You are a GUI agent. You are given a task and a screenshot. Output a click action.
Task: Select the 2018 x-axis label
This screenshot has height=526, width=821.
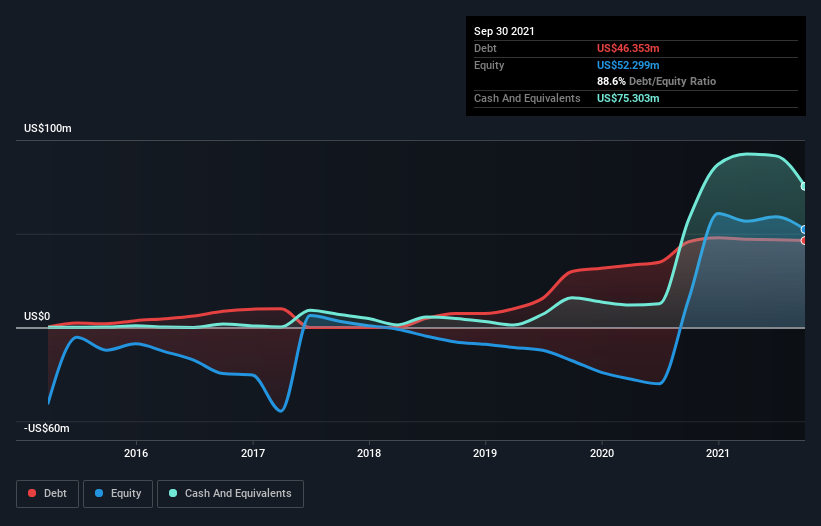369,453
